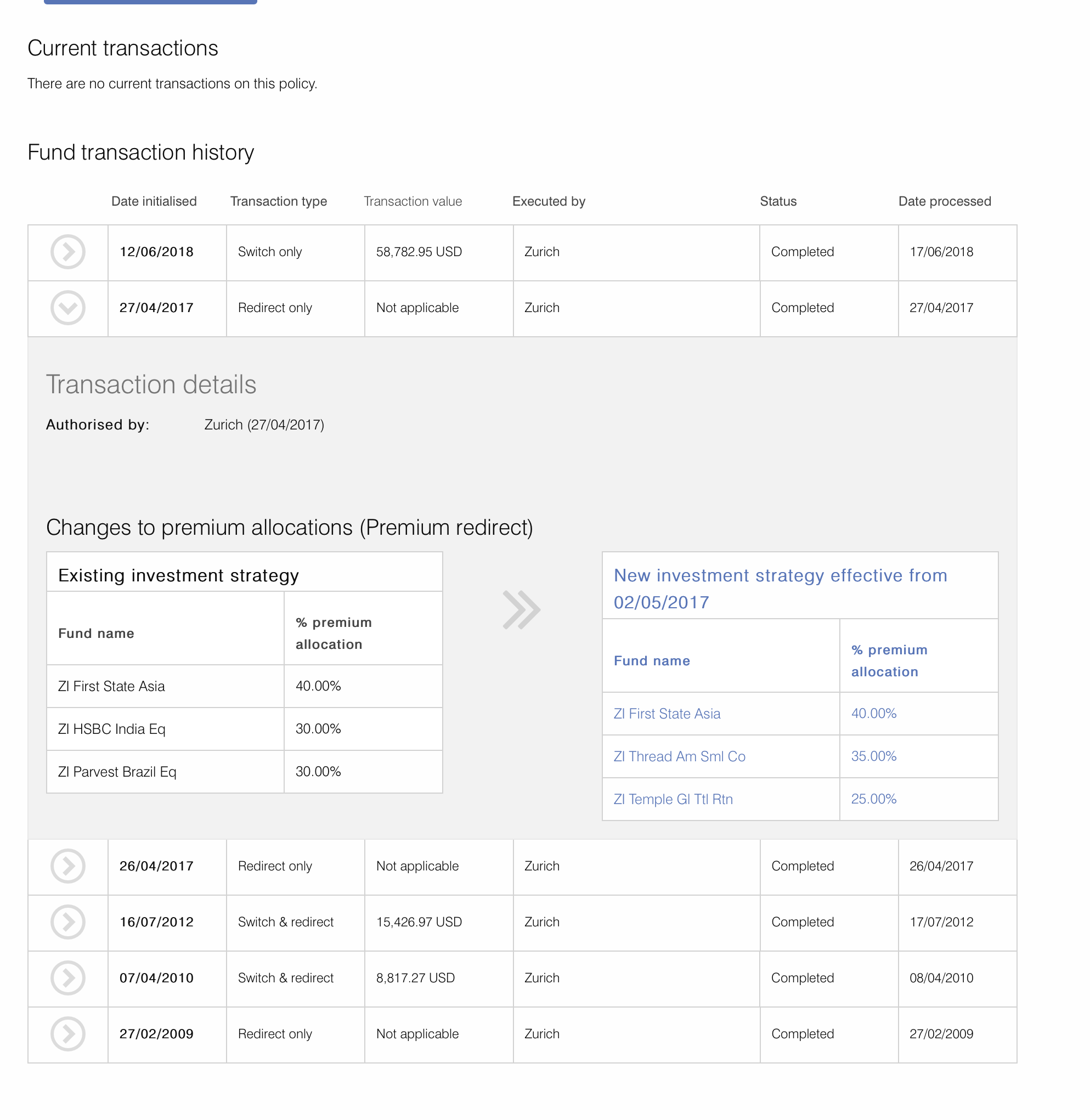Select the 15,426.97 USD transaction value

click(x=419, y=922)
